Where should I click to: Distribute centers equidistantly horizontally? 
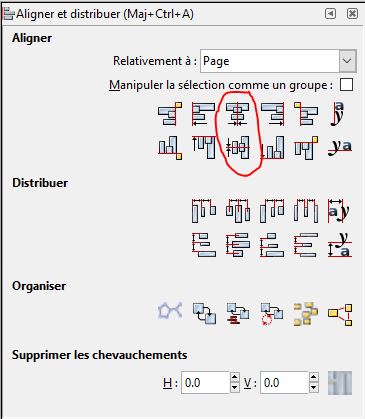(237, 211)
